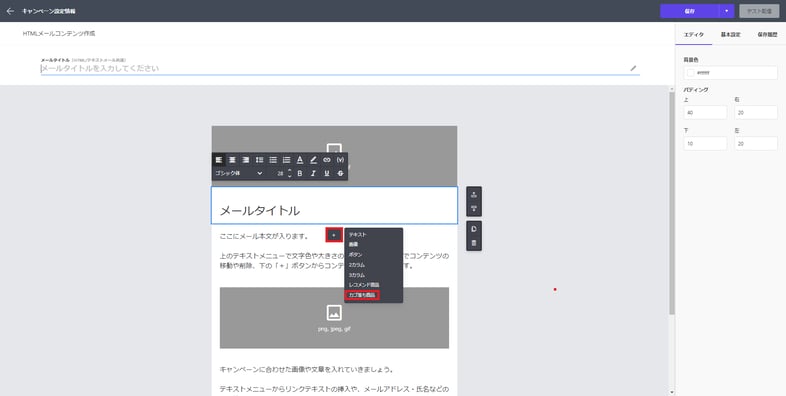Choose カゴ落ち商品 from the add-content menu
The height and width of the screenshot is (396, 786).
click(362, 295)
